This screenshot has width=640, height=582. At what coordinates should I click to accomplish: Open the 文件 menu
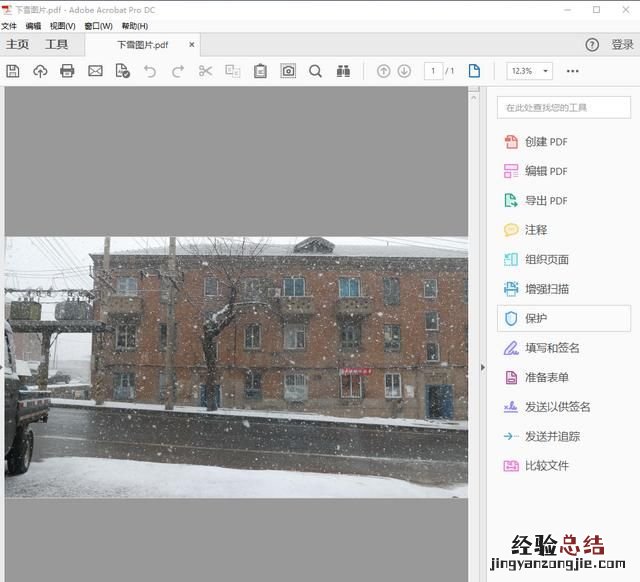click(x=9, y=26)
